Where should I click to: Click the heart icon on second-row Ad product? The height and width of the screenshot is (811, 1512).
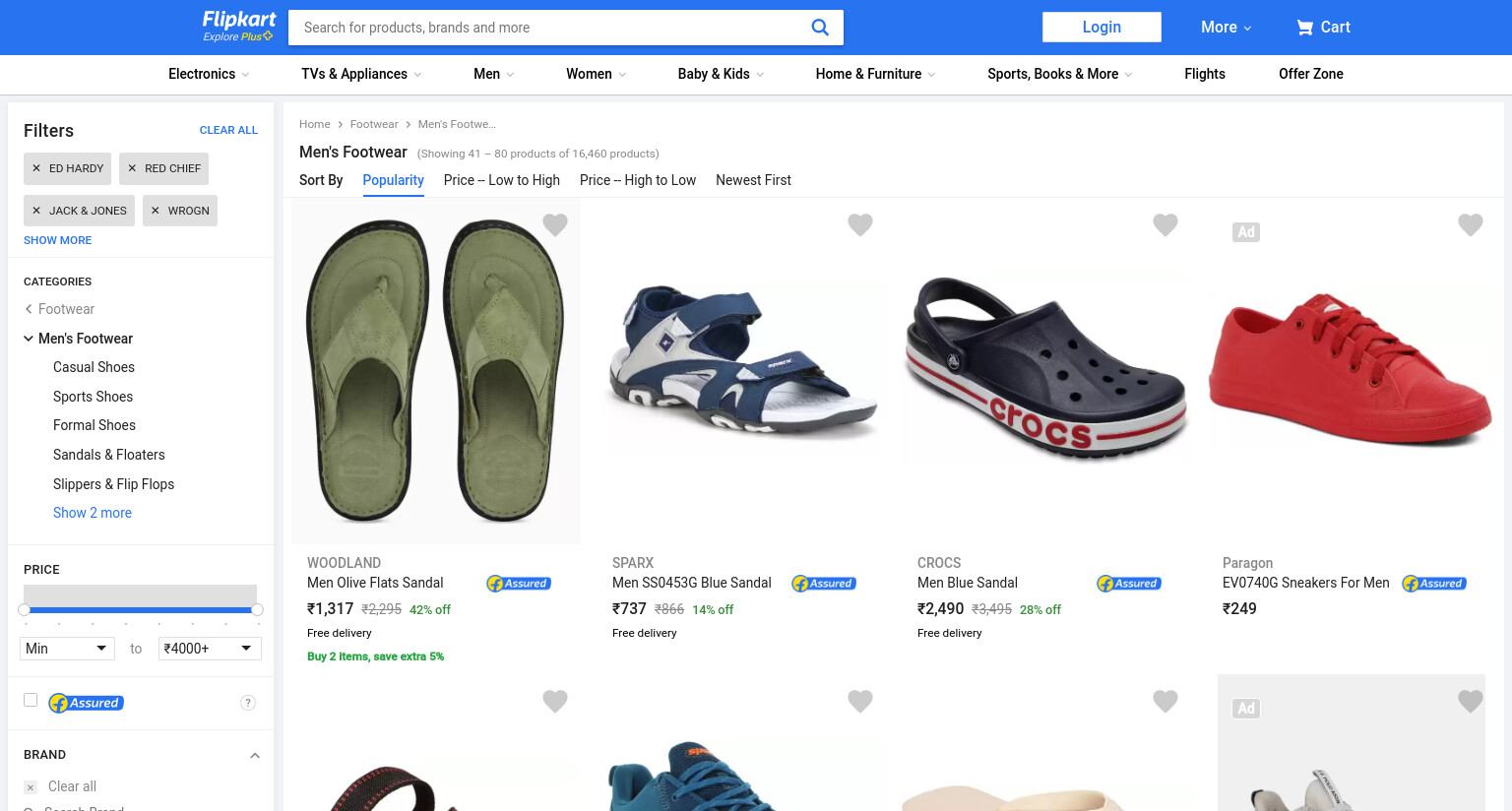point(1471,702)
